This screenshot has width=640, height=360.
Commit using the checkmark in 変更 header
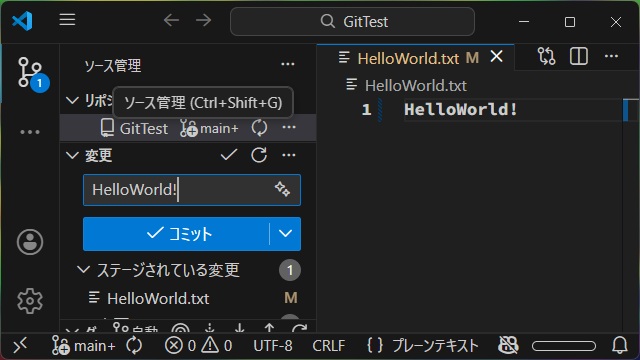pos(229,155)
